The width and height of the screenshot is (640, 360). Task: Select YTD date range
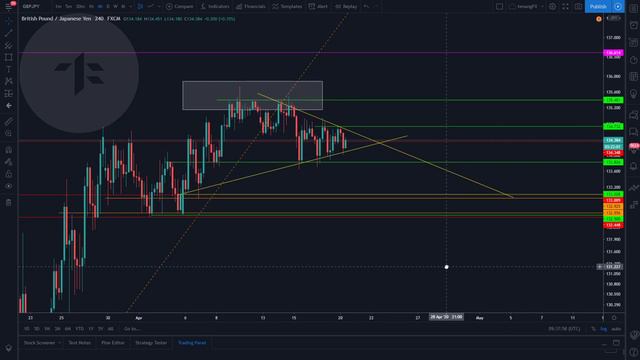tap(79, 329)
